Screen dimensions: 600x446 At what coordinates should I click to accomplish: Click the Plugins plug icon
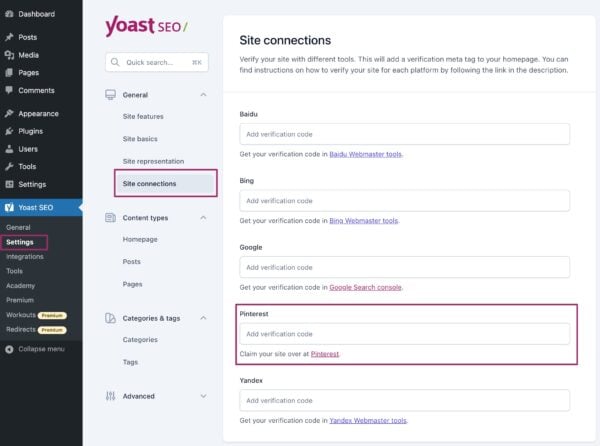(9, 131)
